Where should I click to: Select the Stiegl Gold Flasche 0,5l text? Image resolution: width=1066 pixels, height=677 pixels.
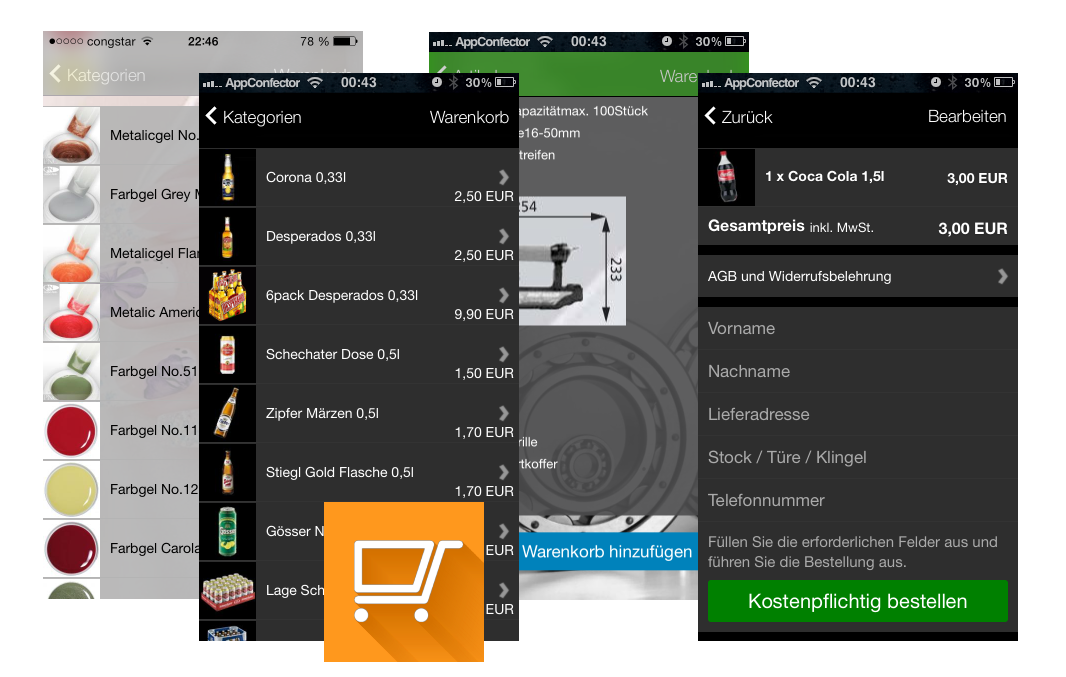[x=340, y=472]
